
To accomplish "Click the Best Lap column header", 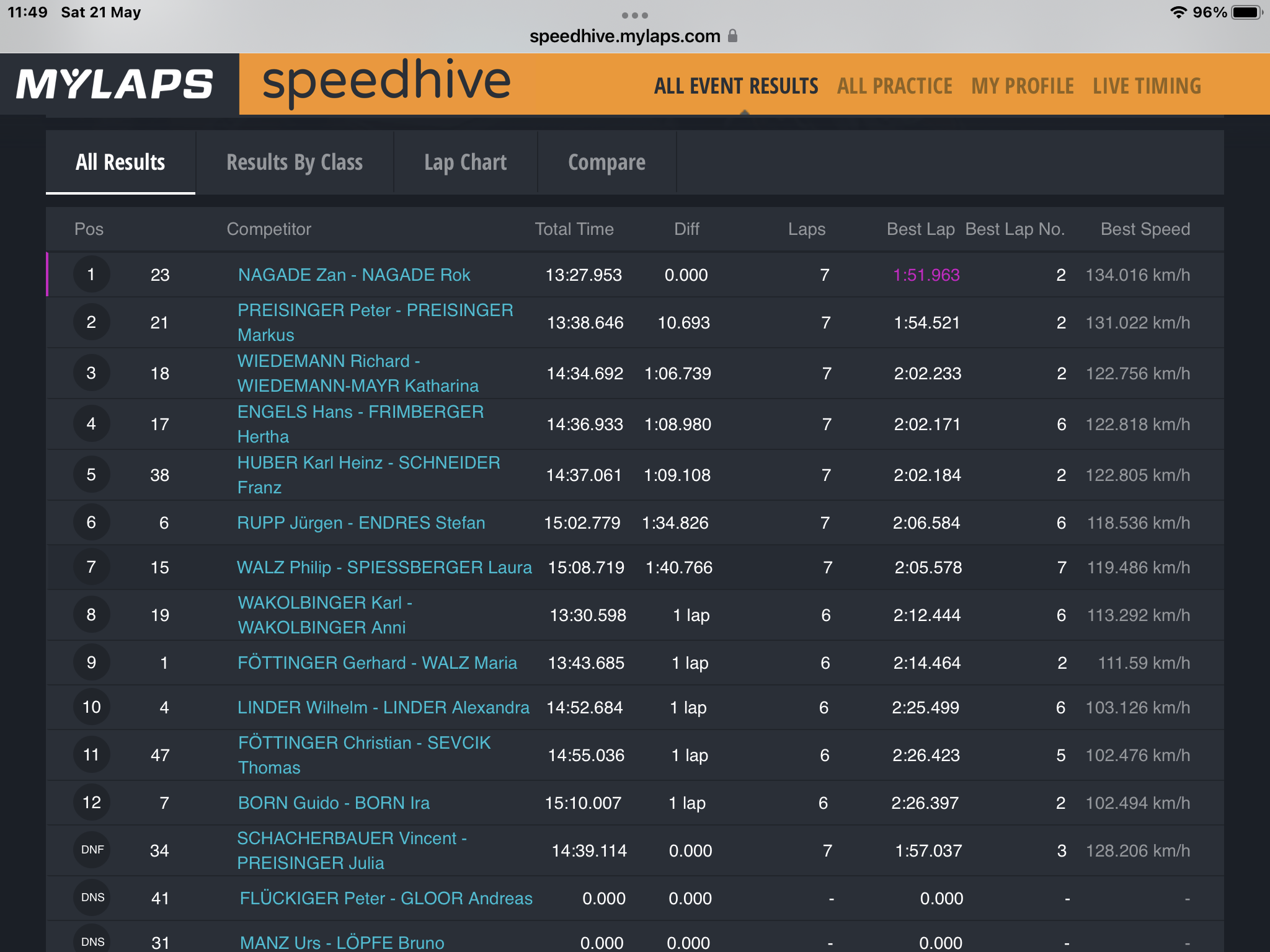I will point(920,229).
